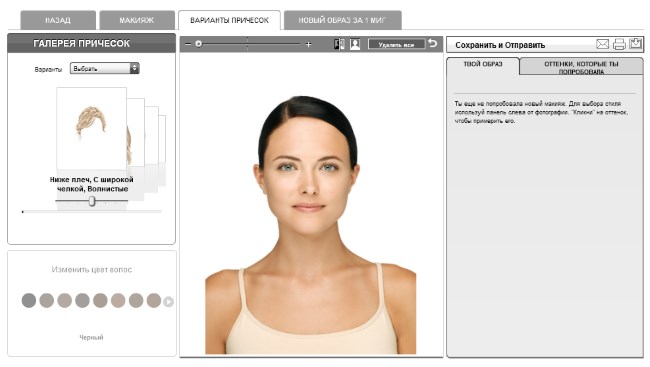Click the zoom in plus icon

click(x=308, y=44)
